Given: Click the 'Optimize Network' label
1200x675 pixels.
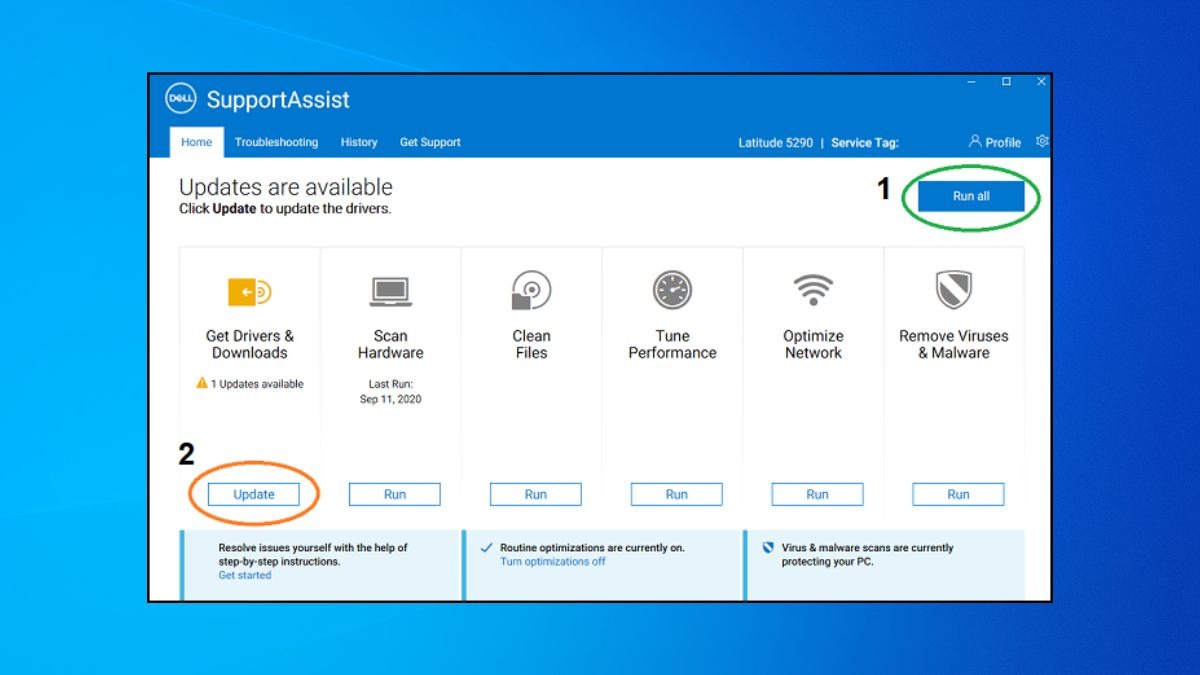Looking at the screenshot, I should [x=813, y=344].
